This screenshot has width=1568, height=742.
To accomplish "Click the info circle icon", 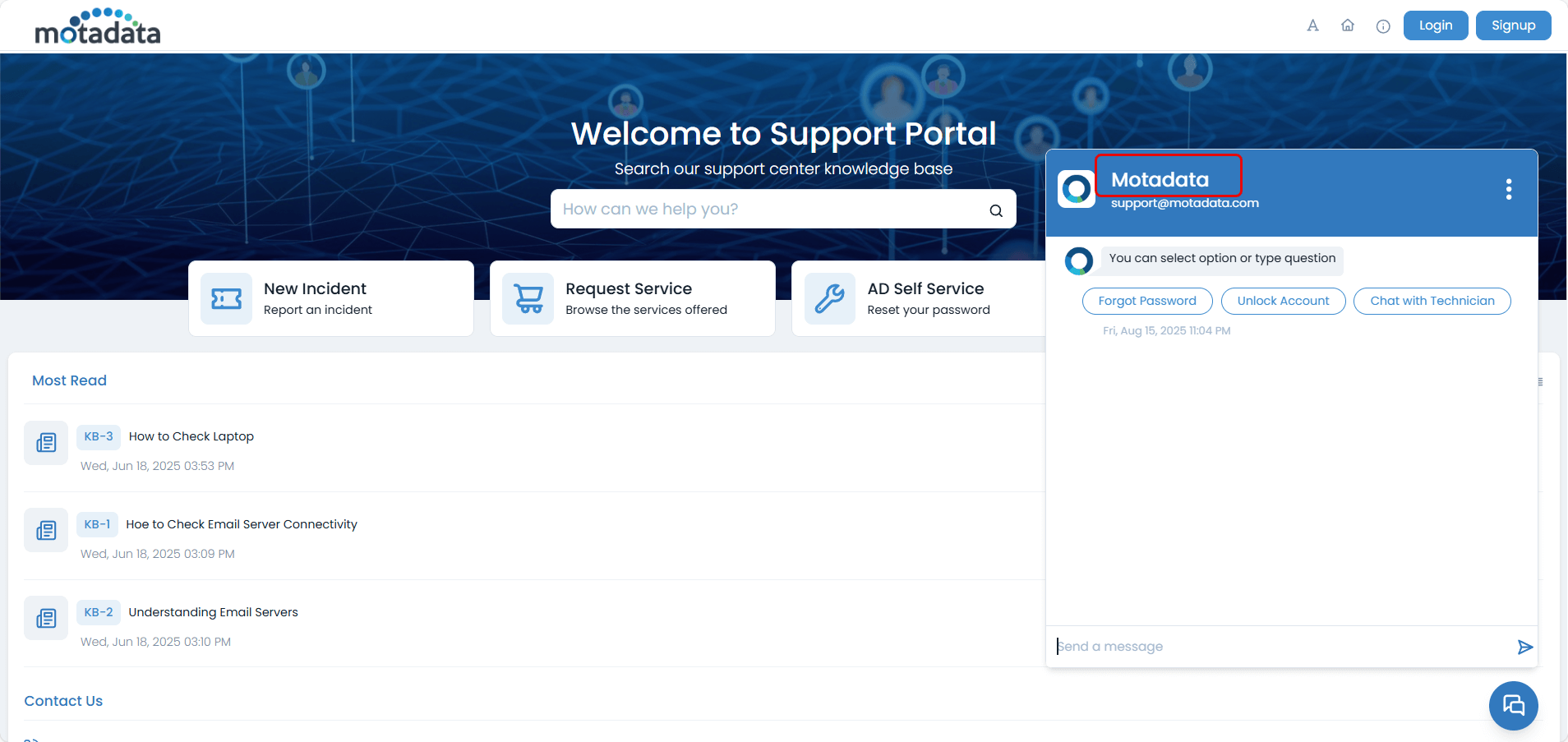I will [x=1383, y=26].
